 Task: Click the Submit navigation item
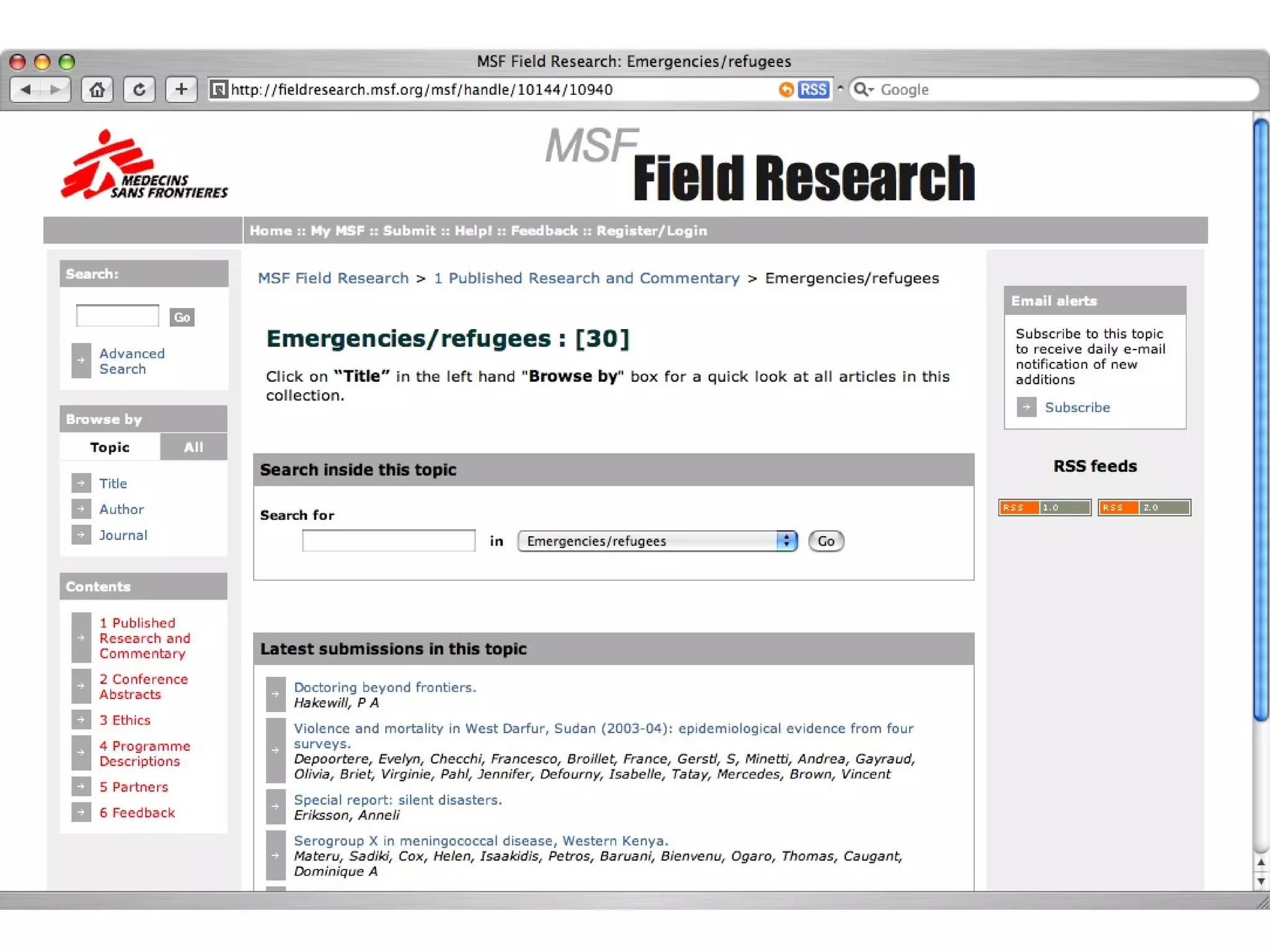coord(409,231)
